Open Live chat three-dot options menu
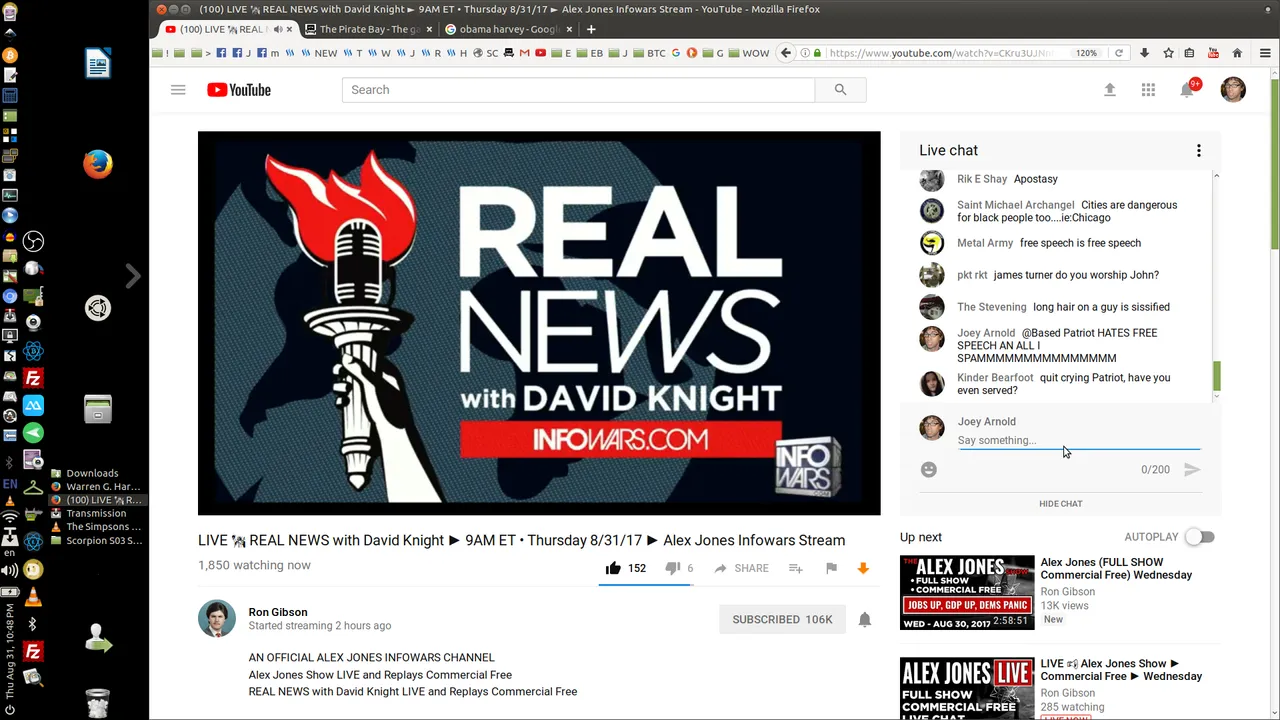 click(1198, 151)
